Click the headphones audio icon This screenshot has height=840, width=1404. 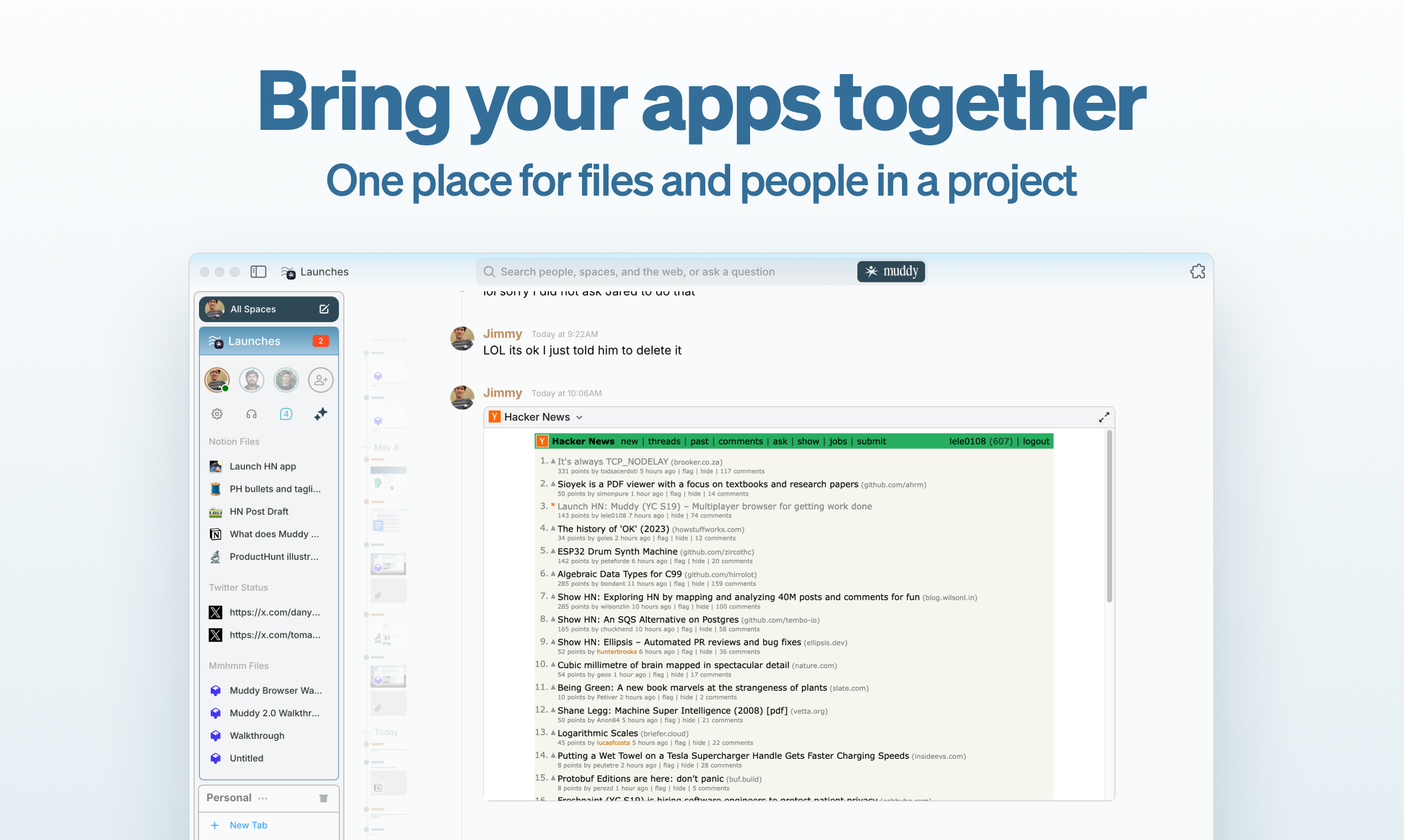coord(252,414)
